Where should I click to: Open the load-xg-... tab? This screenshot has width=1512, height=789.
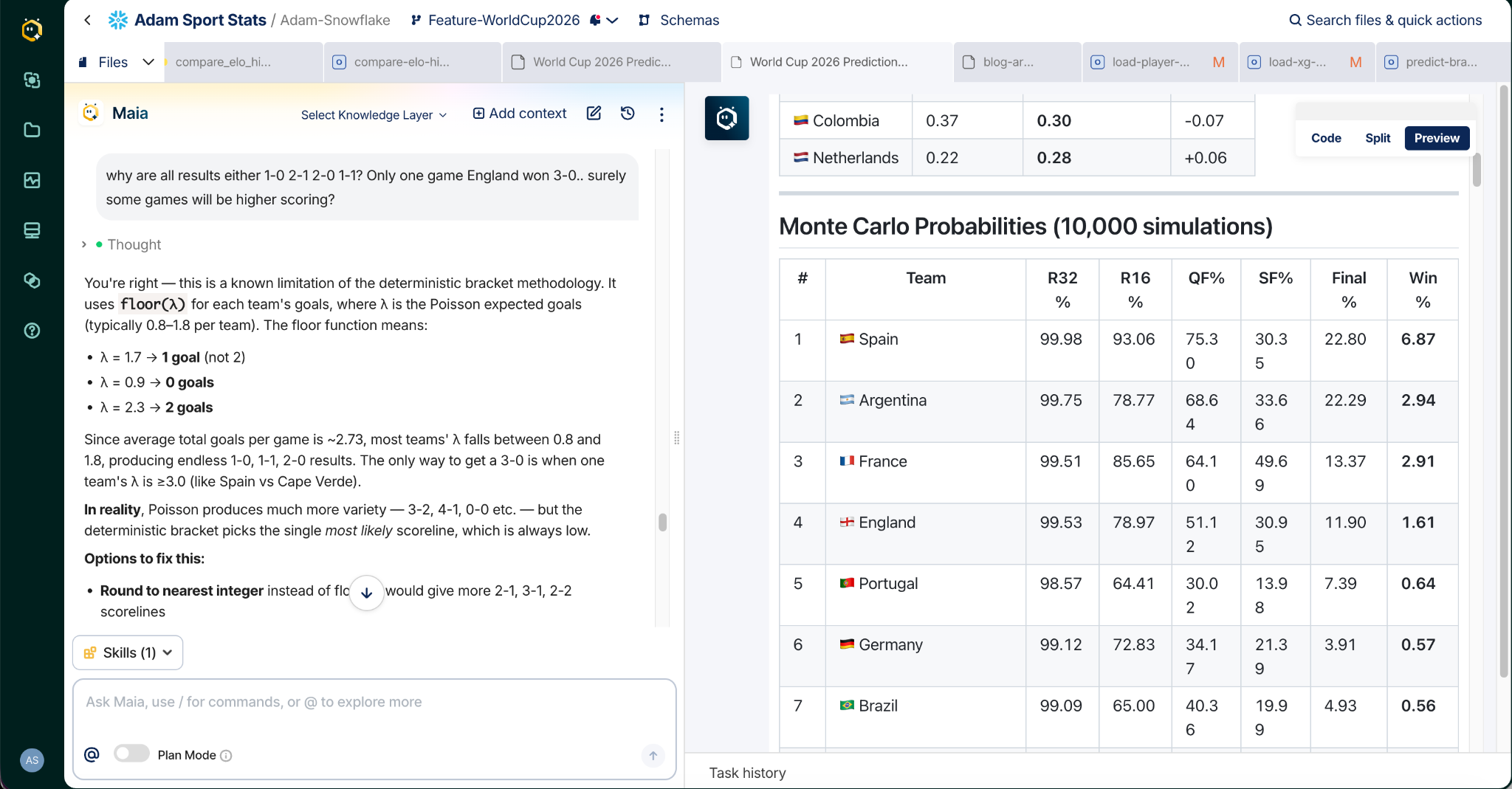(x=1306, y=62)
